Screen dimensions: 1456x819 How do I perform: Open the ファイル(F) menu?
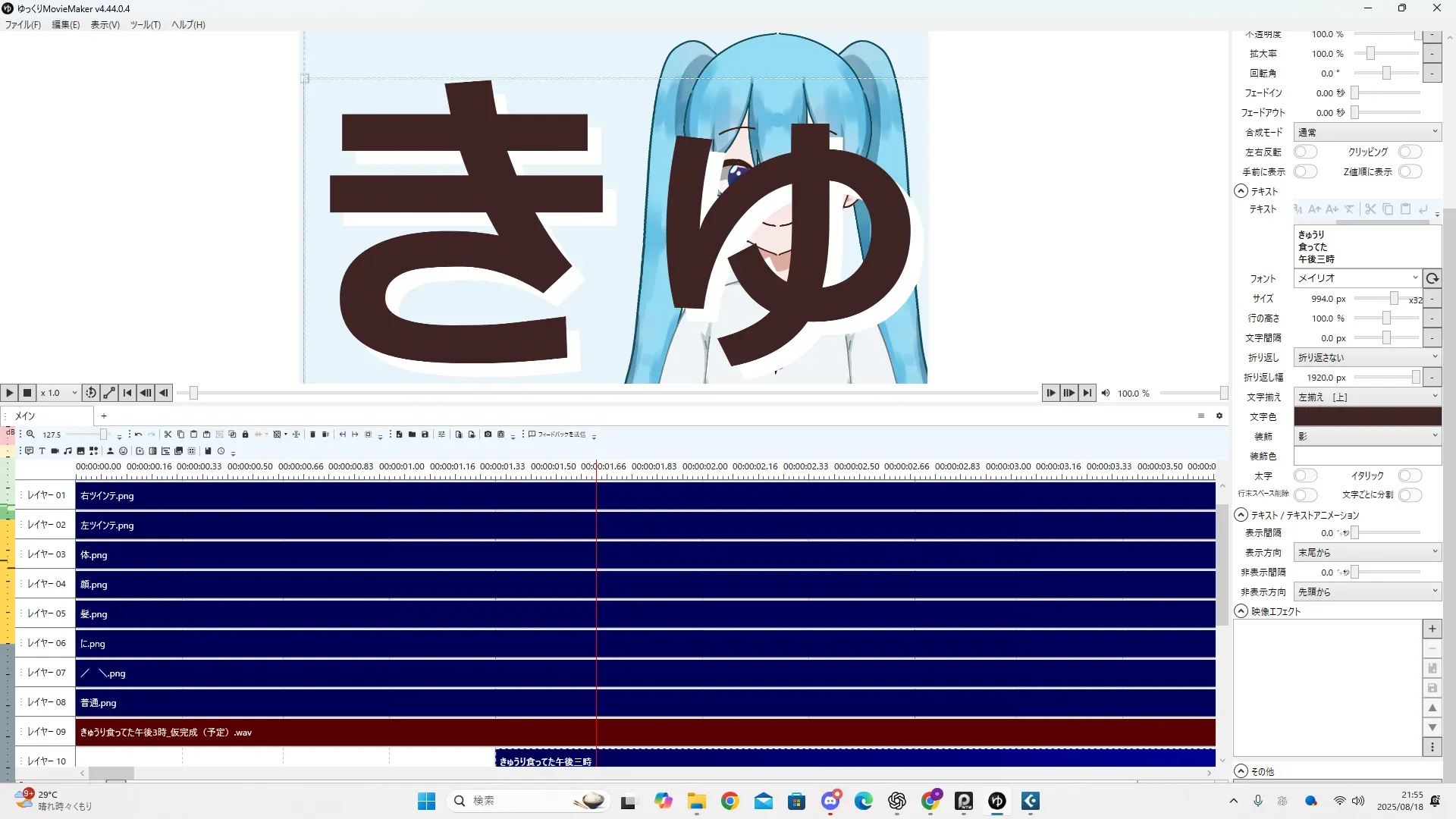pyautogui.click(x=23, y=24)
